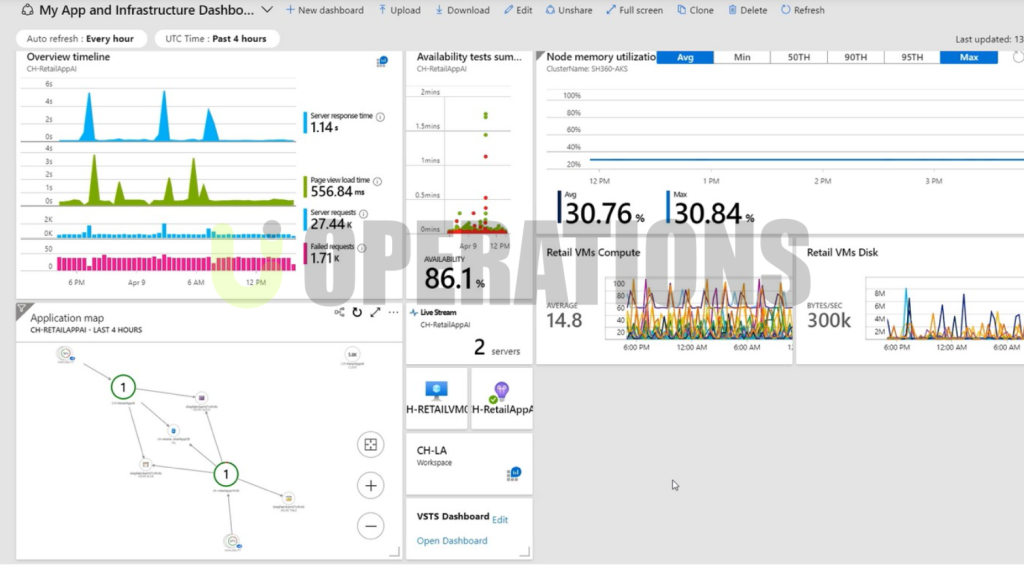This screenshot has width=1024, height=566.
Task: Upload a dashboard file
Action: [400, 10]
